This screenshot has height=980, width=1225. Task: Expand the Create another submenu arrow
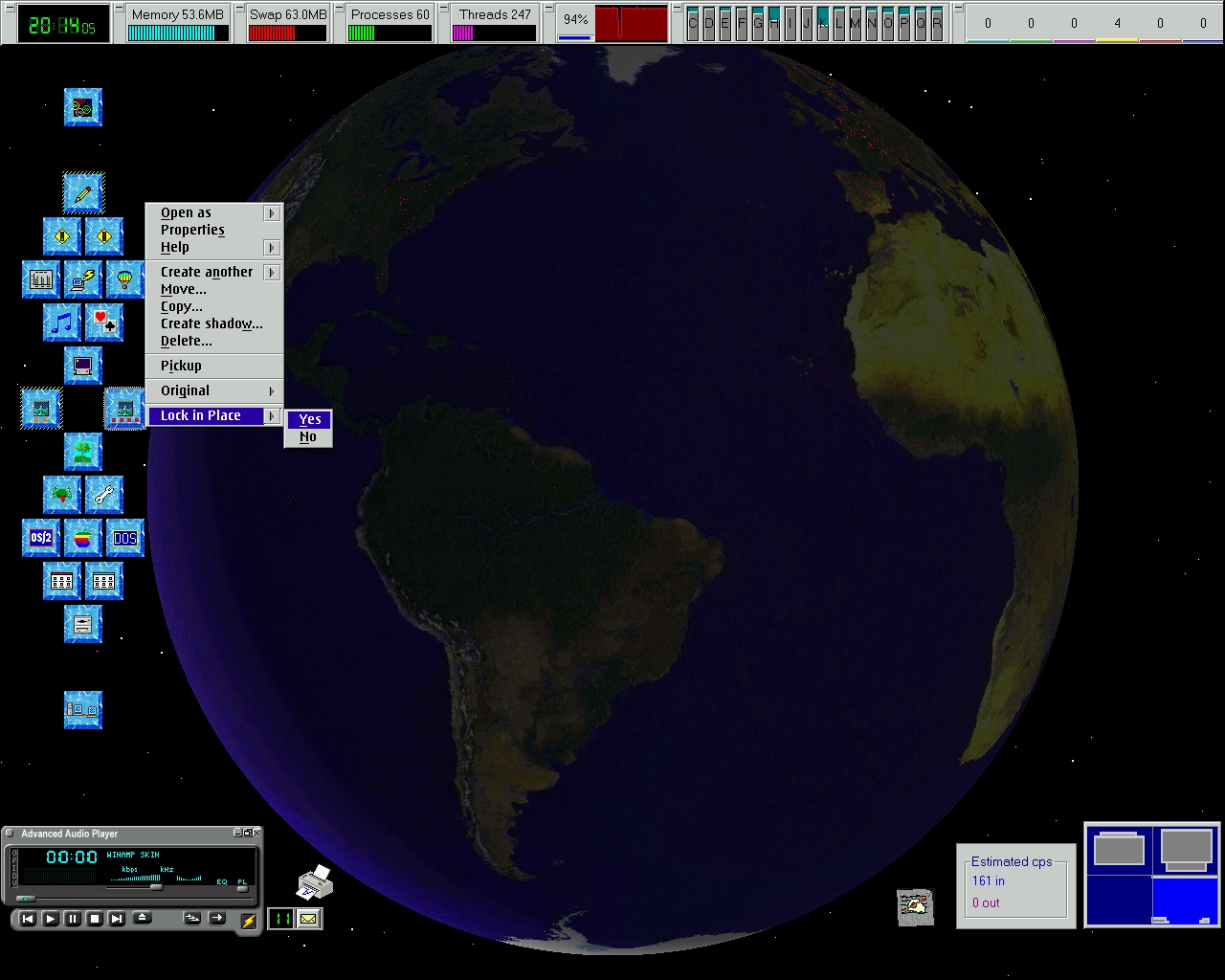coord(272,273)
